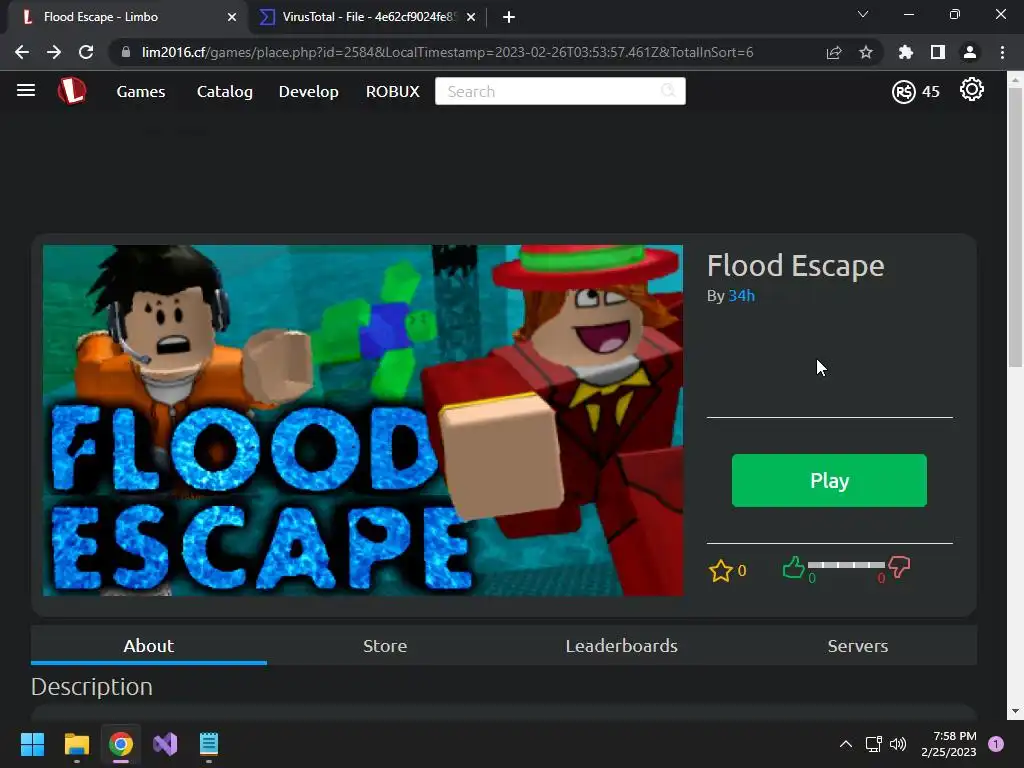The width and height of the screenshot is (1024, 768).
Task: Dislike the game with thumbs down
Action: (899, 567)
